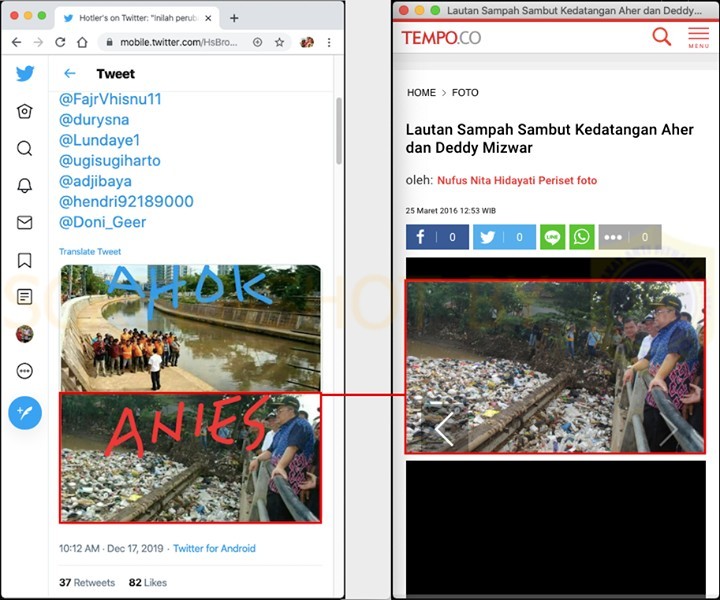Bookmark page with the star icon

[280, 42]
